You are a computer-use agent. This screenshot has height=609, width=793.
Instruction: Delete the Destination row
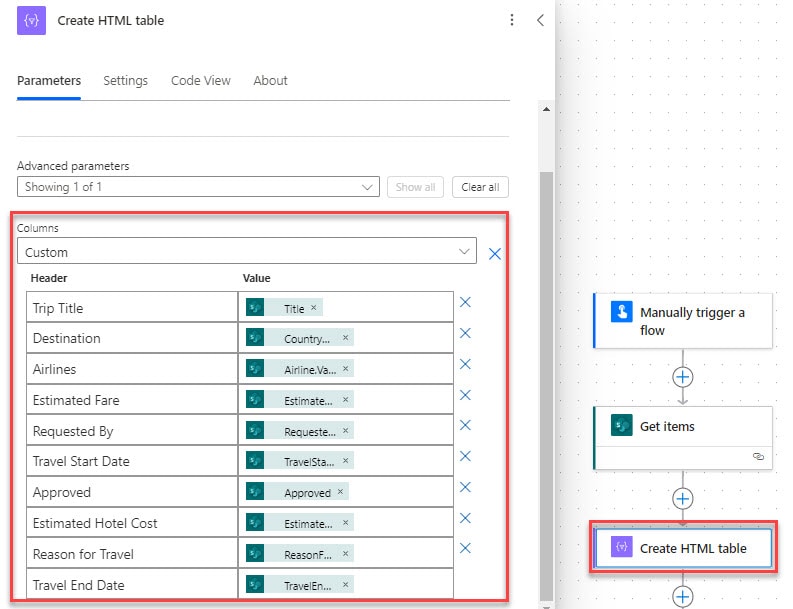465,333
